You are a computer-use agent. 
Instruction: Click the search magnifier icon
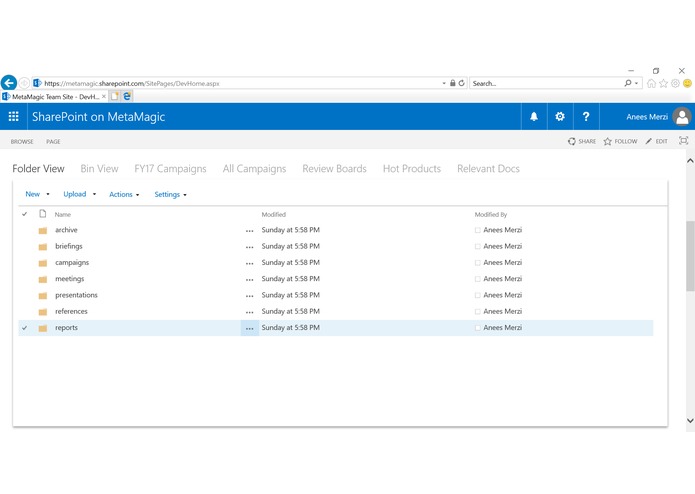[628, 83]
